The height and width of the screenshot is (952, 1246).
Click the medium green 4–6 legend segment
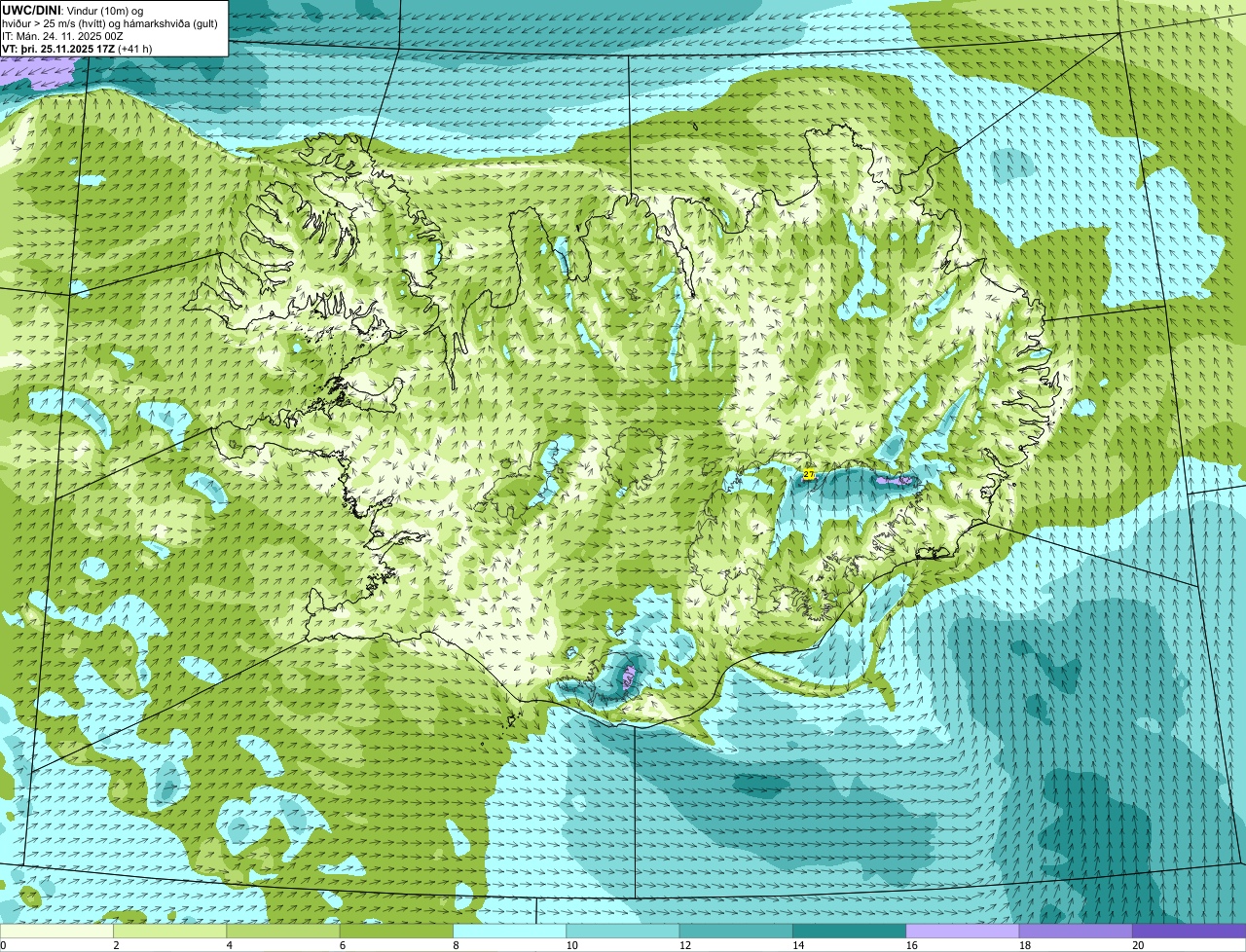(x=283, y=932)
